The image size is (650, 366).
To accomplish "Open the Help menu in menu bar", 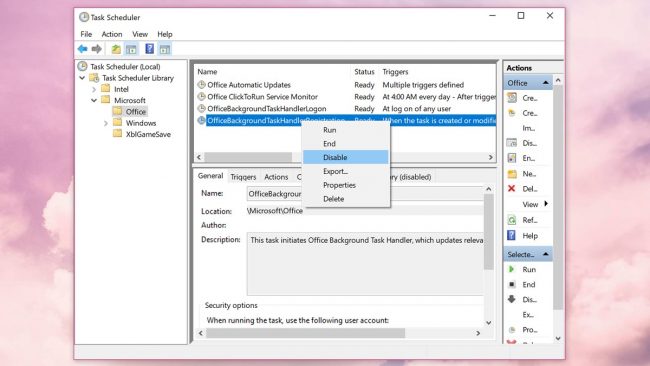I will pyautogui.click(x=165, y=34).
